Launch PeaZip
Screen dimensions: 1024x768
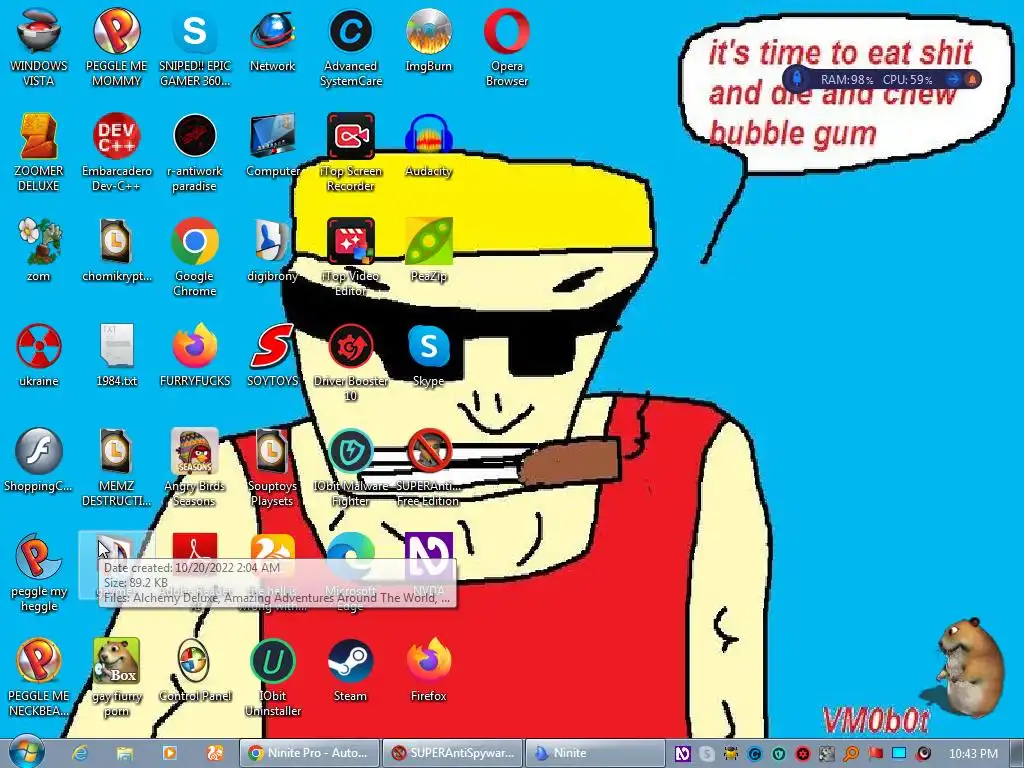pyautogui.click(x=428, y=251)
